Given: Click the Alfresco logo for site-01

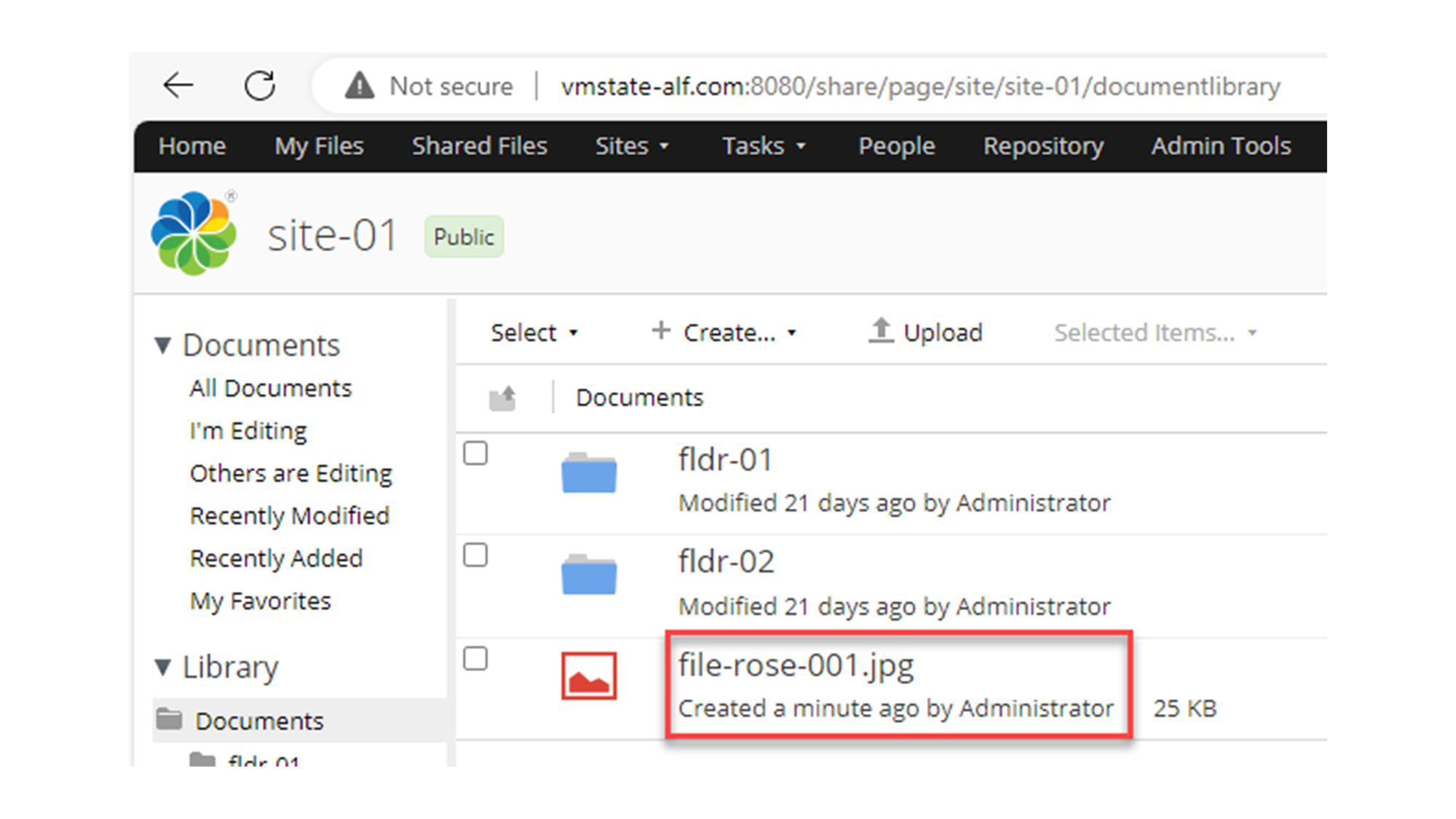Looking at the screenshot, I should click(x=193, y=233).
